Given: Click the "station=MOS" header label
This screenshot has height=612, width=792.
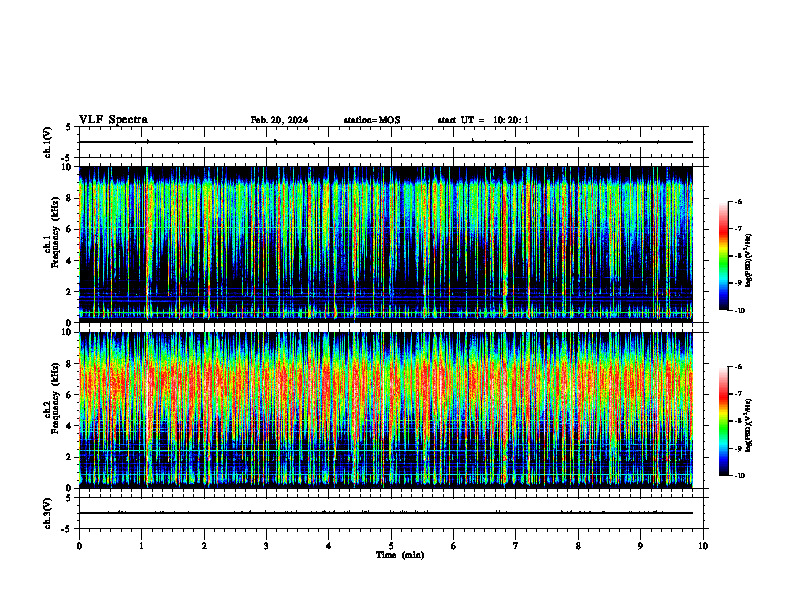Looking at the screenshot, I should 372,120.
